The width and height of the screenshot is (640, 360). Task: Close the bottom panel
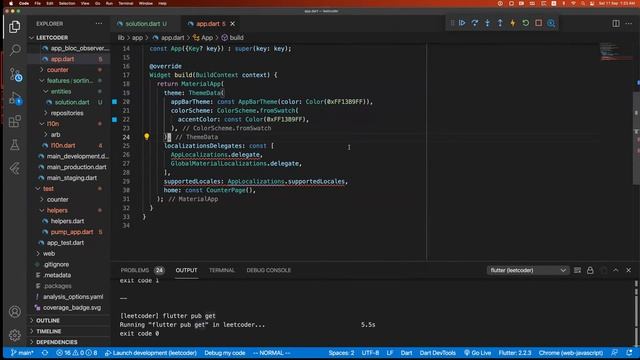[629, 270]
